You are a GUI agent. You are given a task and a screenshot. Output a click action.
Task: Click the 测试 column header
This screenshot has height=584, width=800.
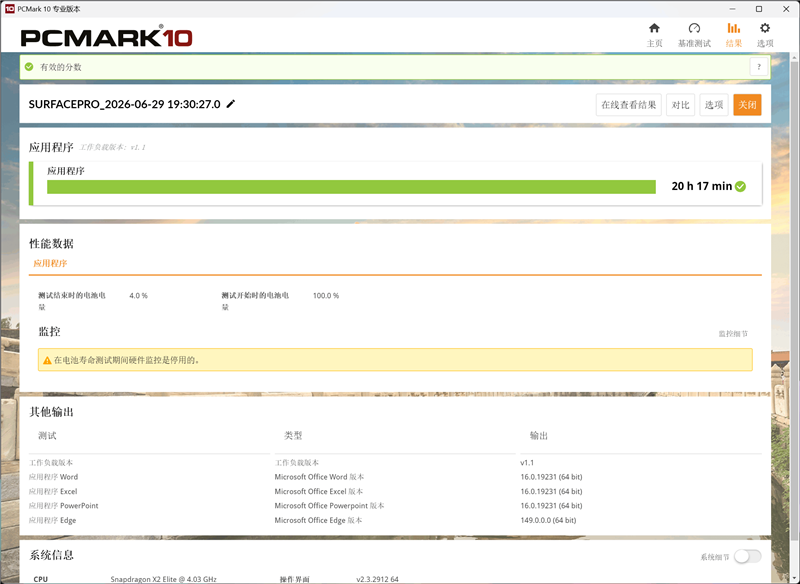coord(47,436)
